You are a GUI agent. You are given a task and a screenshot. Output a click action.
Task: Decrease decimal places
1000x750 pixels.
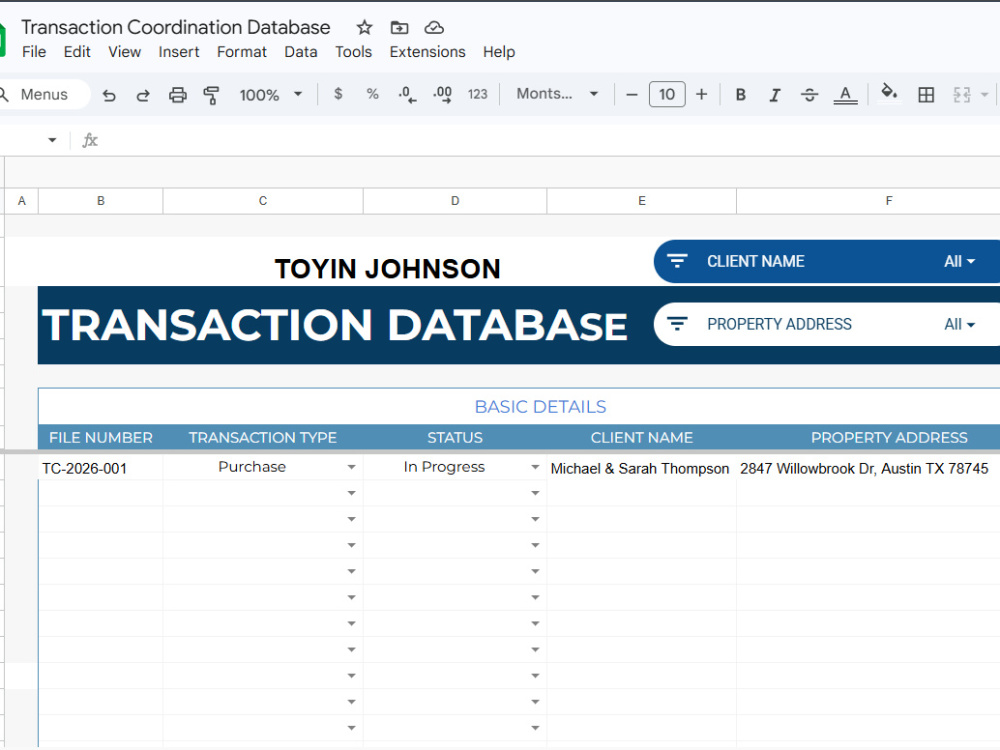point(407,94)
